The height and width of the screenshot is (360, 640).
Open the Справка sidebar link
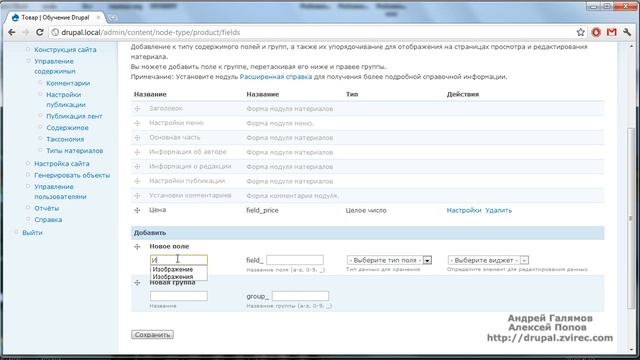[x=48, y=220]
